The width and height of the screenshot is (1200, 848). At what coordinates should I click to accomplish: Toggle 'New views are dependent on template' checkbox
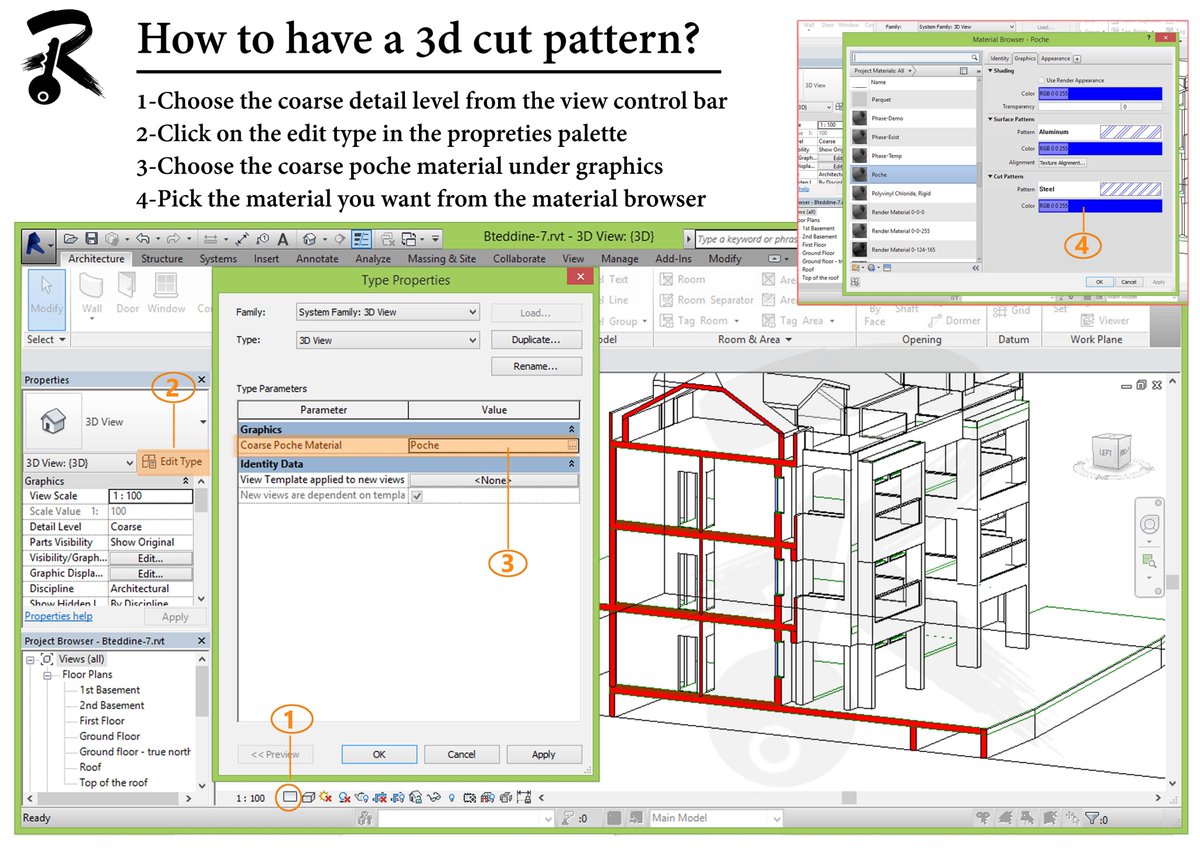[x=417, y=495]
